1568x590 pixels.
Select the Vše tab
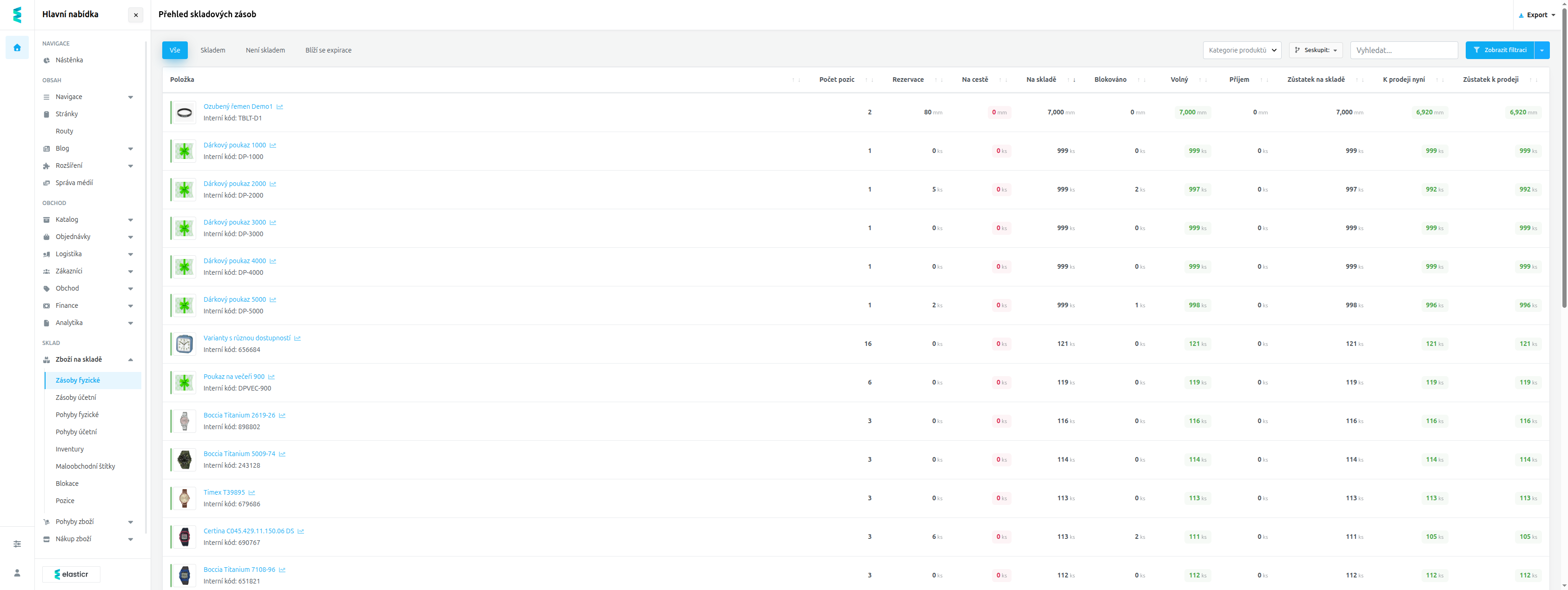(175, 50)
